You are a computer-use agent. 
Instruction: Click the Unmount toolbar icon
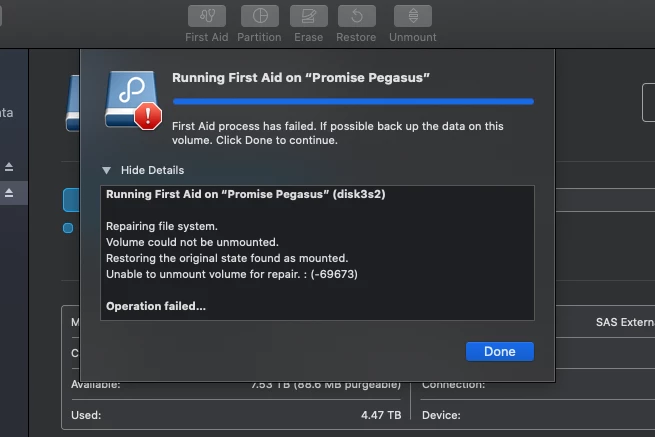coord(413,16)
